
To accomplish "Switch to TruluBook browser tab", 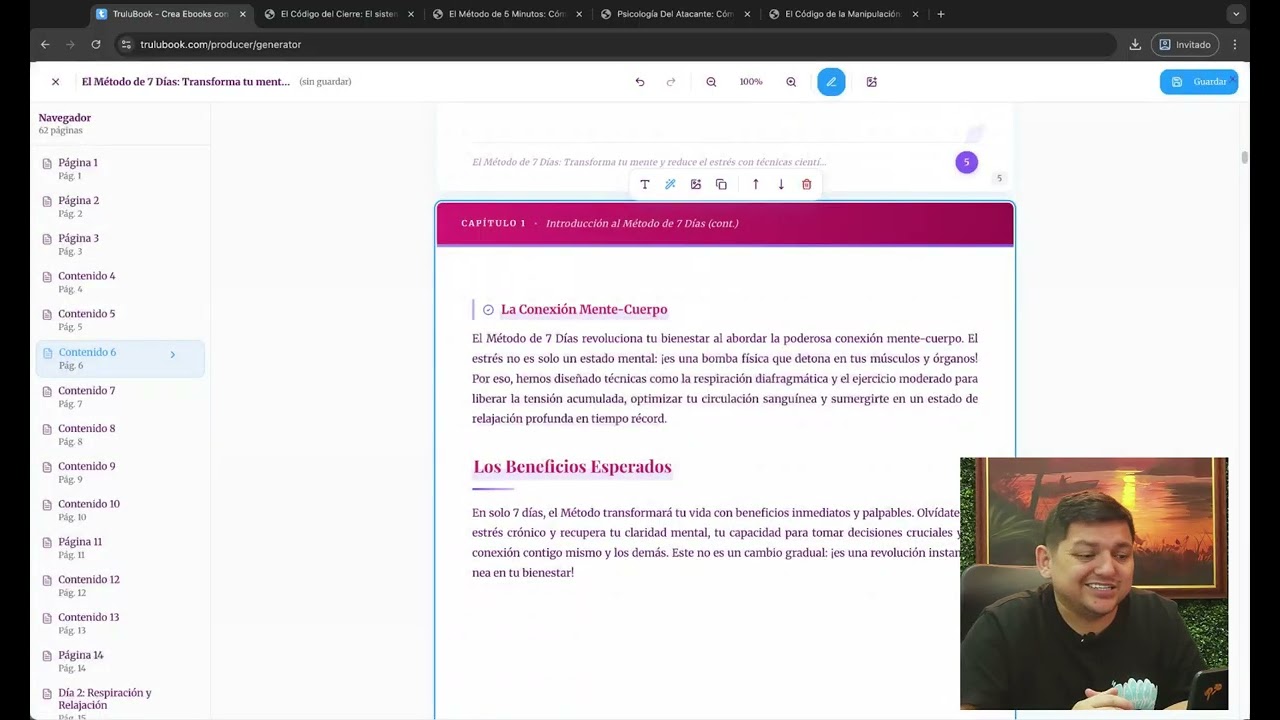I will (x=170, y=14).
